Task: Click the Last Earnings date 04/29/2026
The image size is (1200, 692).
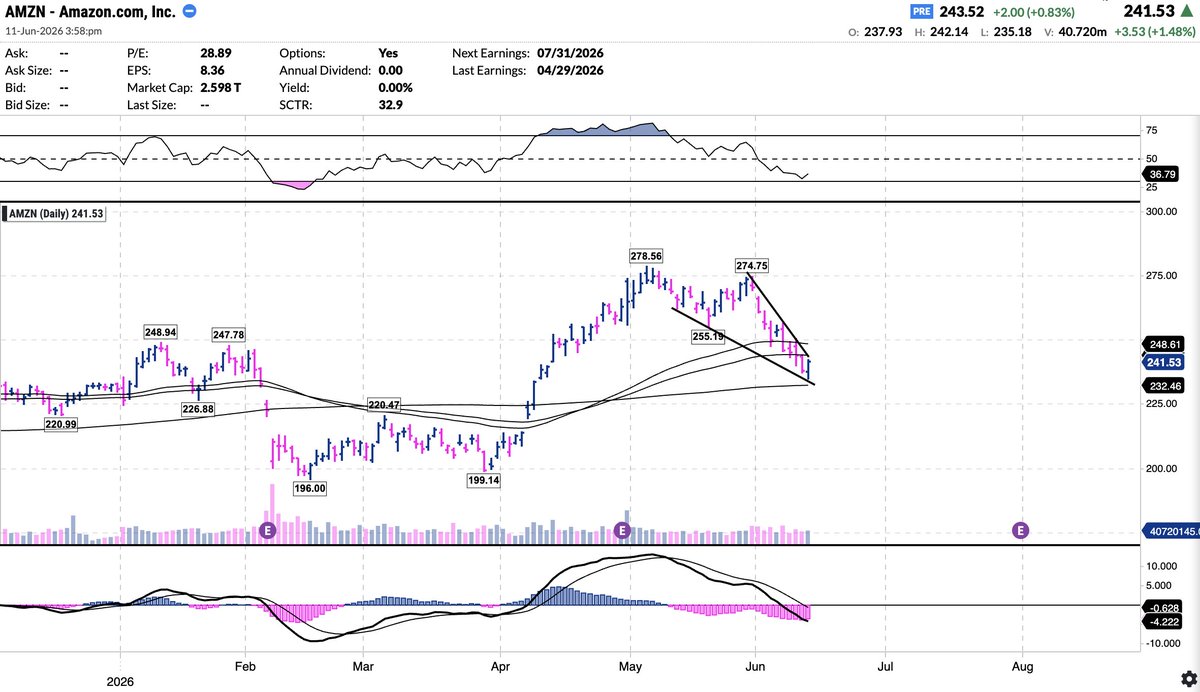Action: click(x=570, y=70)
